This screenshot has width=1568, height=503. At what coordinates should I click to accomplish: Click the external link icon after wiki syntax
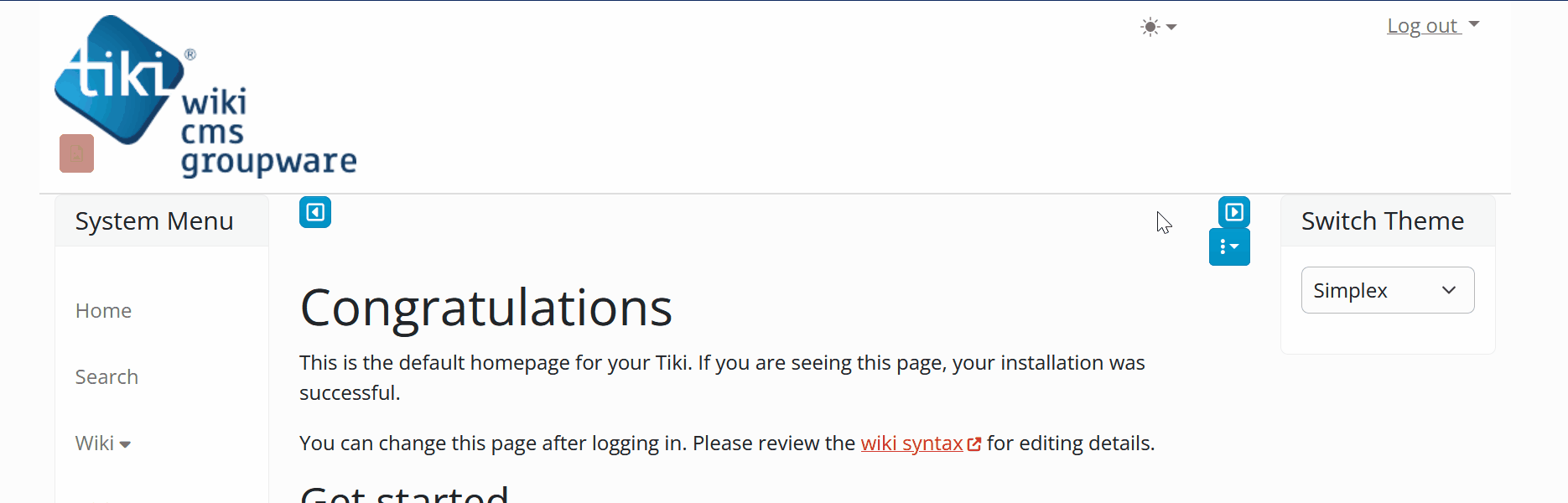coord(974,444)
